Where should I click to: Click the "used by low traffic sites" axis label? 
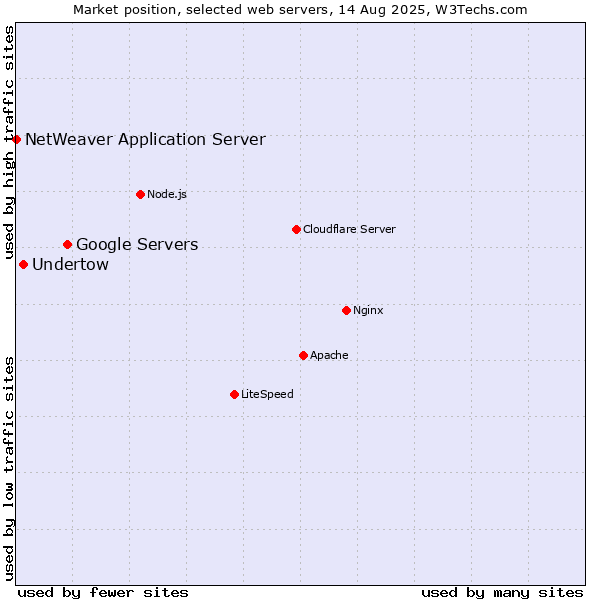coord(8,469)
